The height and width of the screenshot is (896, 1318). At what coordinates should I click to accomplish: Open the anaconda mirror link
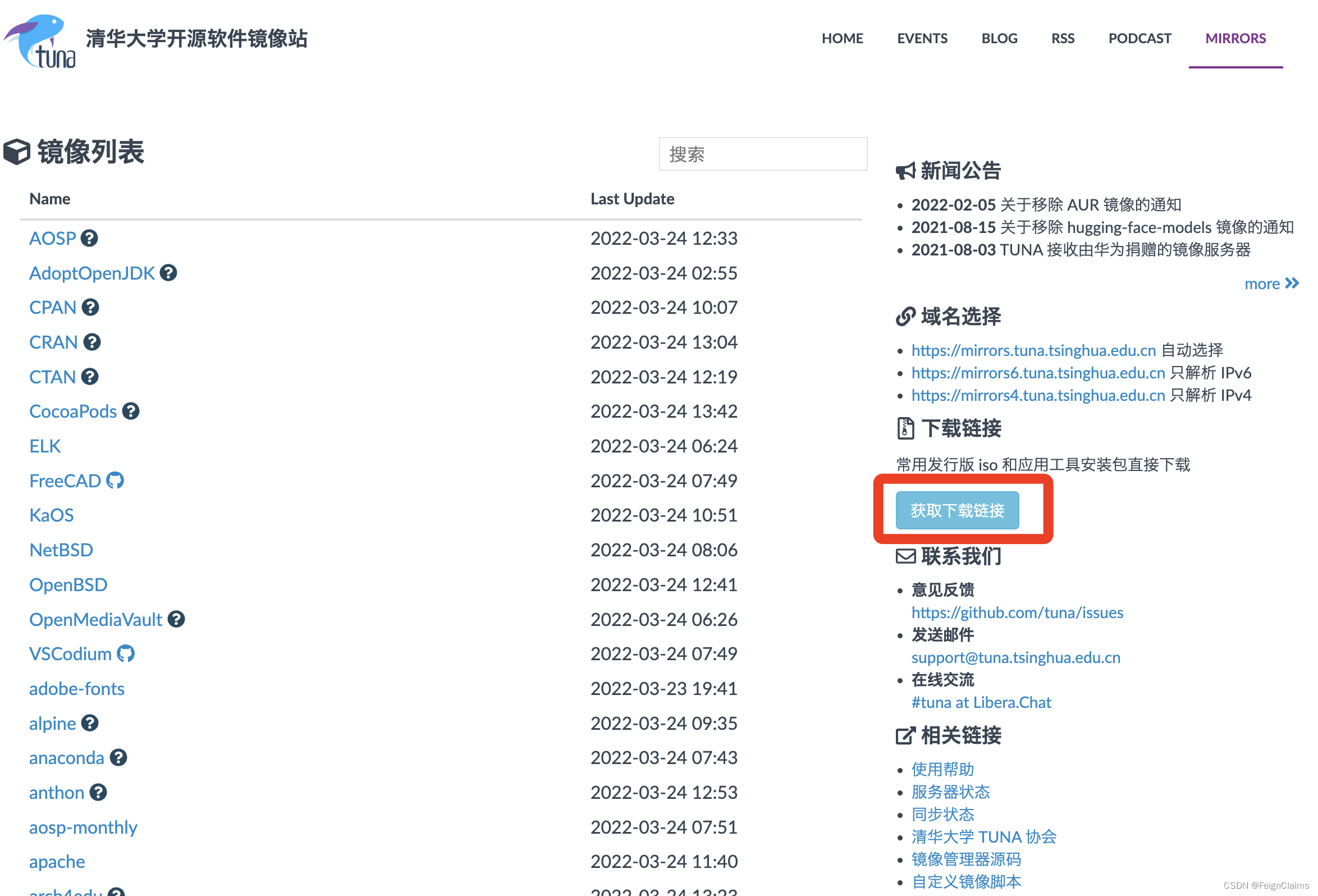point(67,758)
